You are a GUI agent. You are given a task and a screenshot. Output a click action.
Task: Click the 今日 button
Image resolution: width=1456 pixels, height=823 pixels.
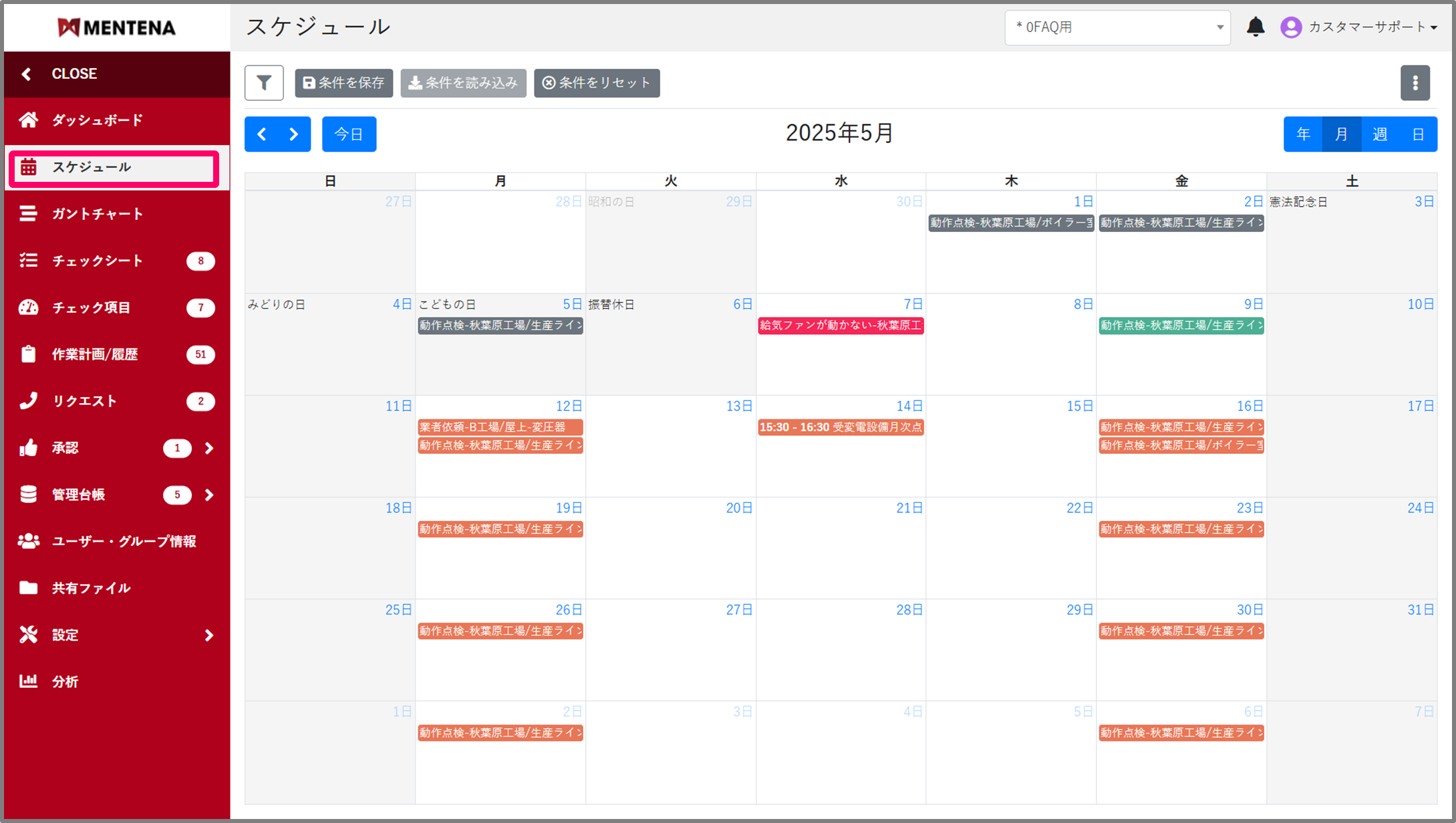point(349,134)
